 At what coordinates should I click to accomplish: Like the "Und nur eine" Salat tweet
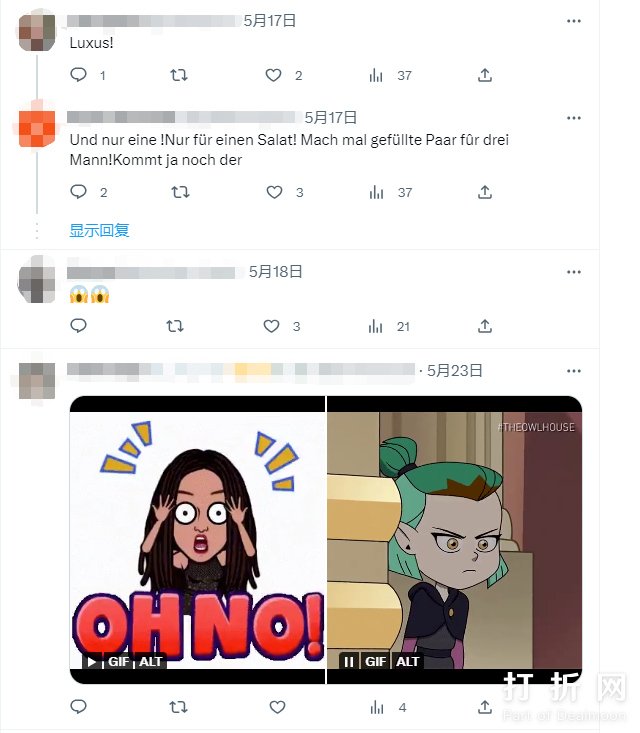(x=274, y=192)
